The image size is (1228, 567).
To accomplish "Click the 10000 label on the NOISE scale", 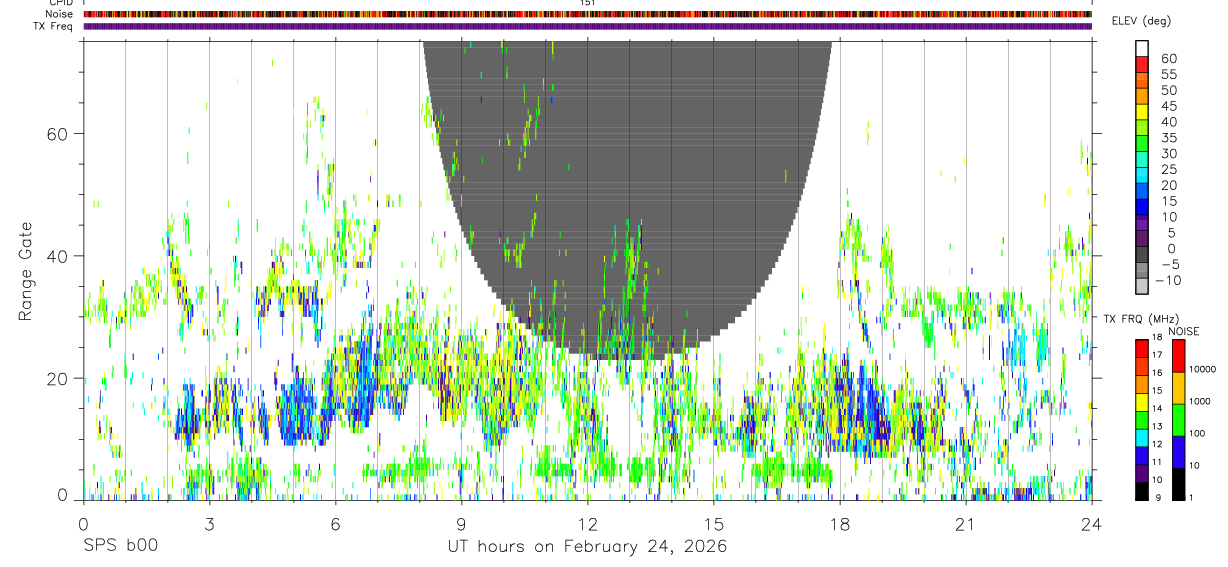I will tap(1204, 369).
